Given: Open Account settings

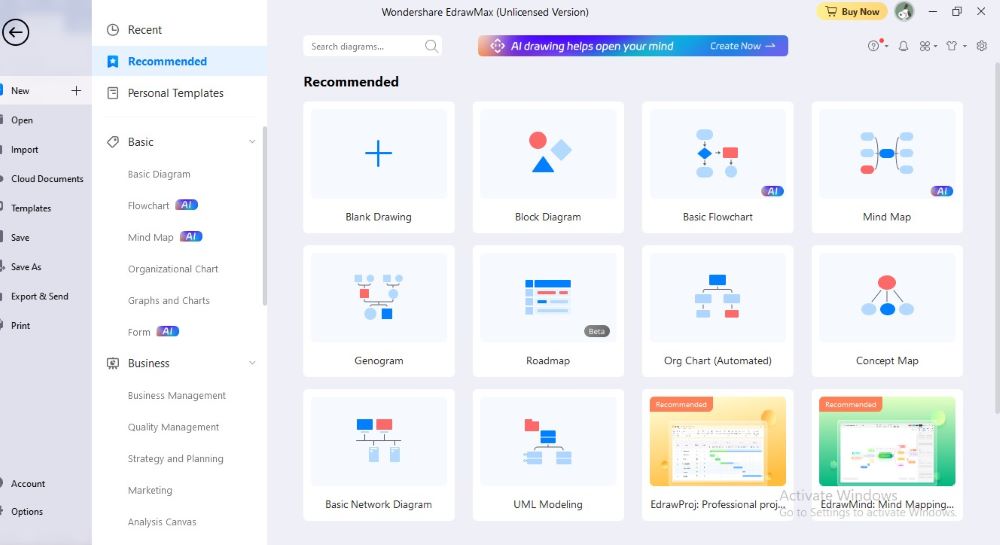Looking at the screenshot, I should coord(27,484).
